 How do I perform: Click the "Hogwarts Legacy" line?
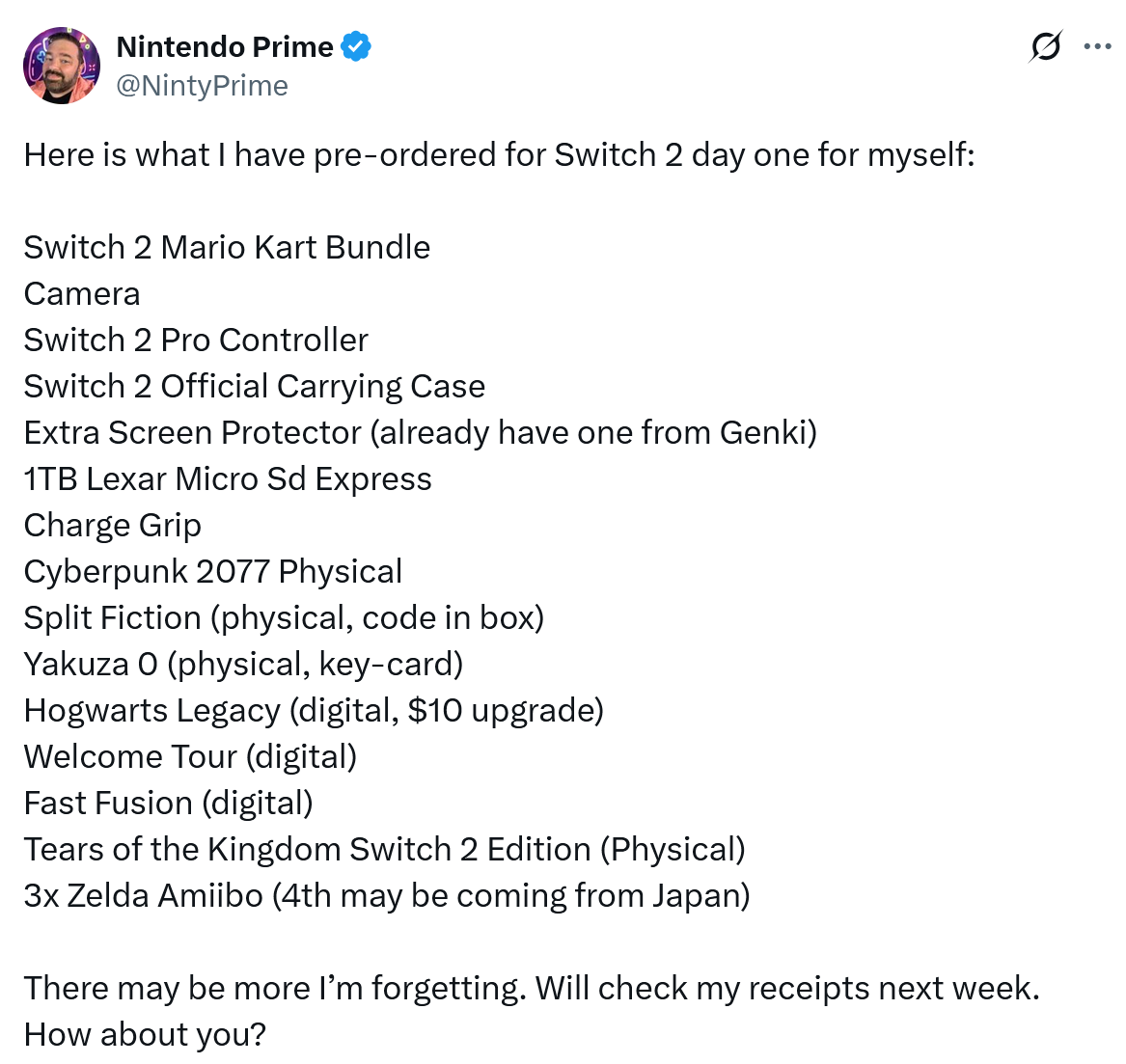pyautogui.click(x=314, y=710)
